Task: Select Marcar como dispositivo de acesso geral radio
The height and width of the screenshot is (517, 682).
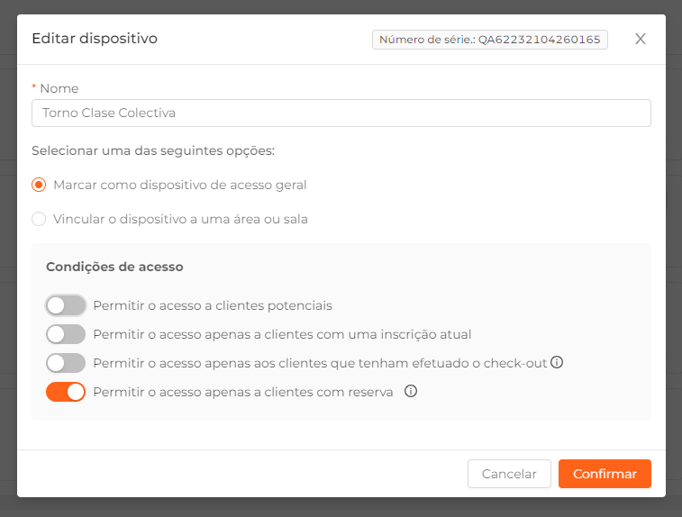Action: coord(39,185)
